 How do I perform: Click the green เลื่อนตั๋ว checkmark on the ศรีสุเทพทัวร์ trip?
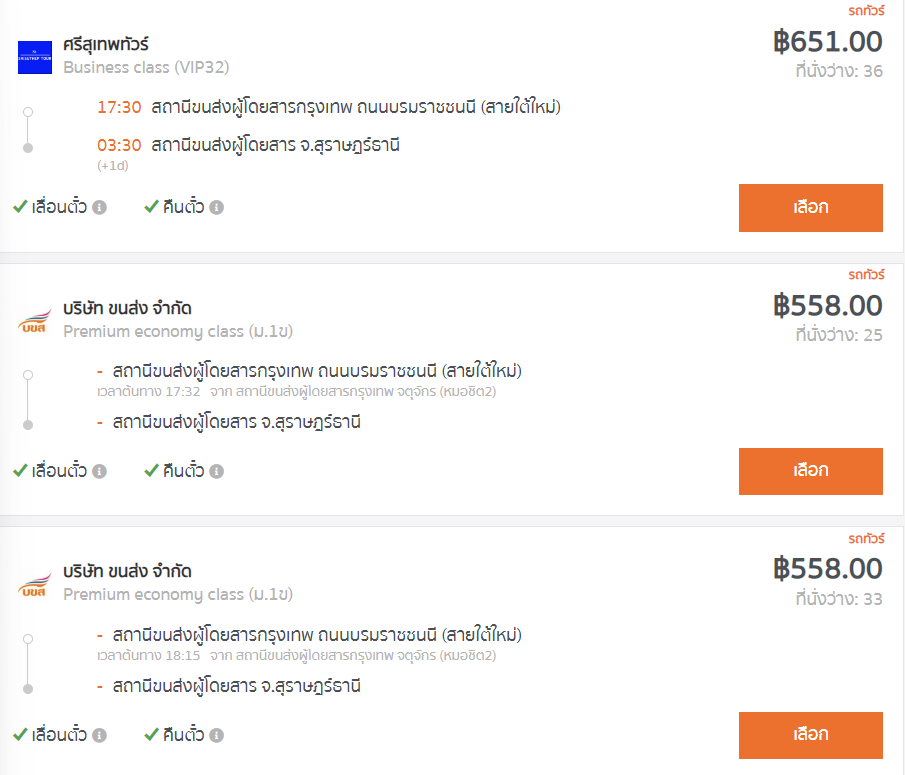[x=20, y=207]
